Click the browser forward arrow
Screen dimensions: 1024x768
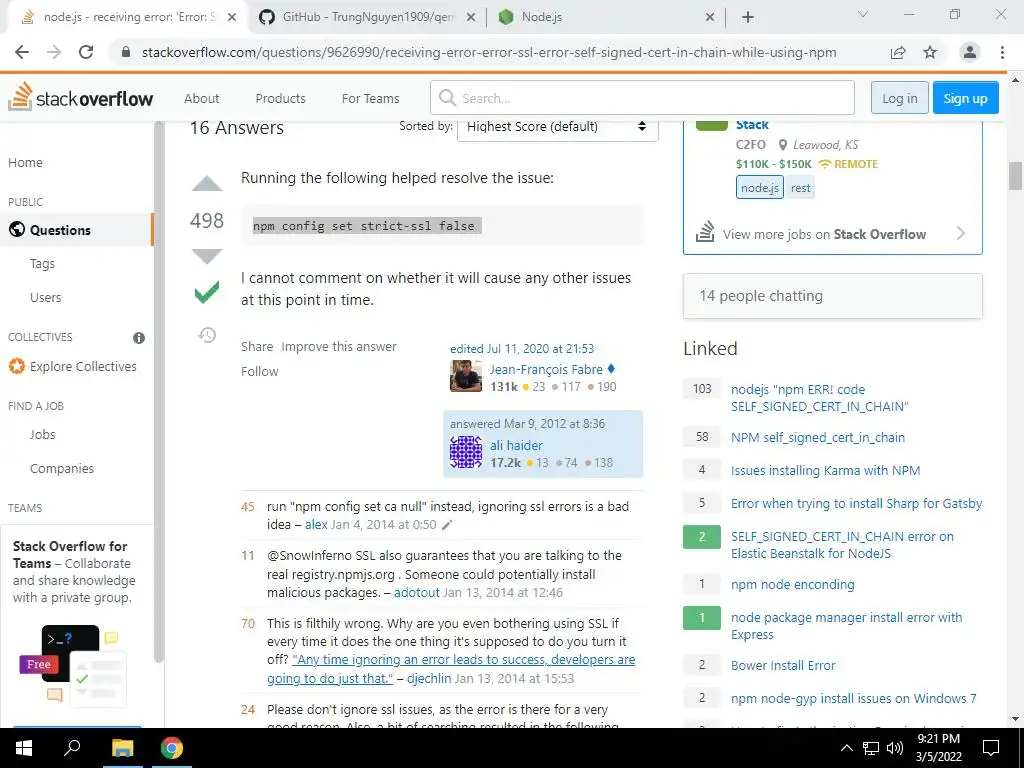(54, 52)
